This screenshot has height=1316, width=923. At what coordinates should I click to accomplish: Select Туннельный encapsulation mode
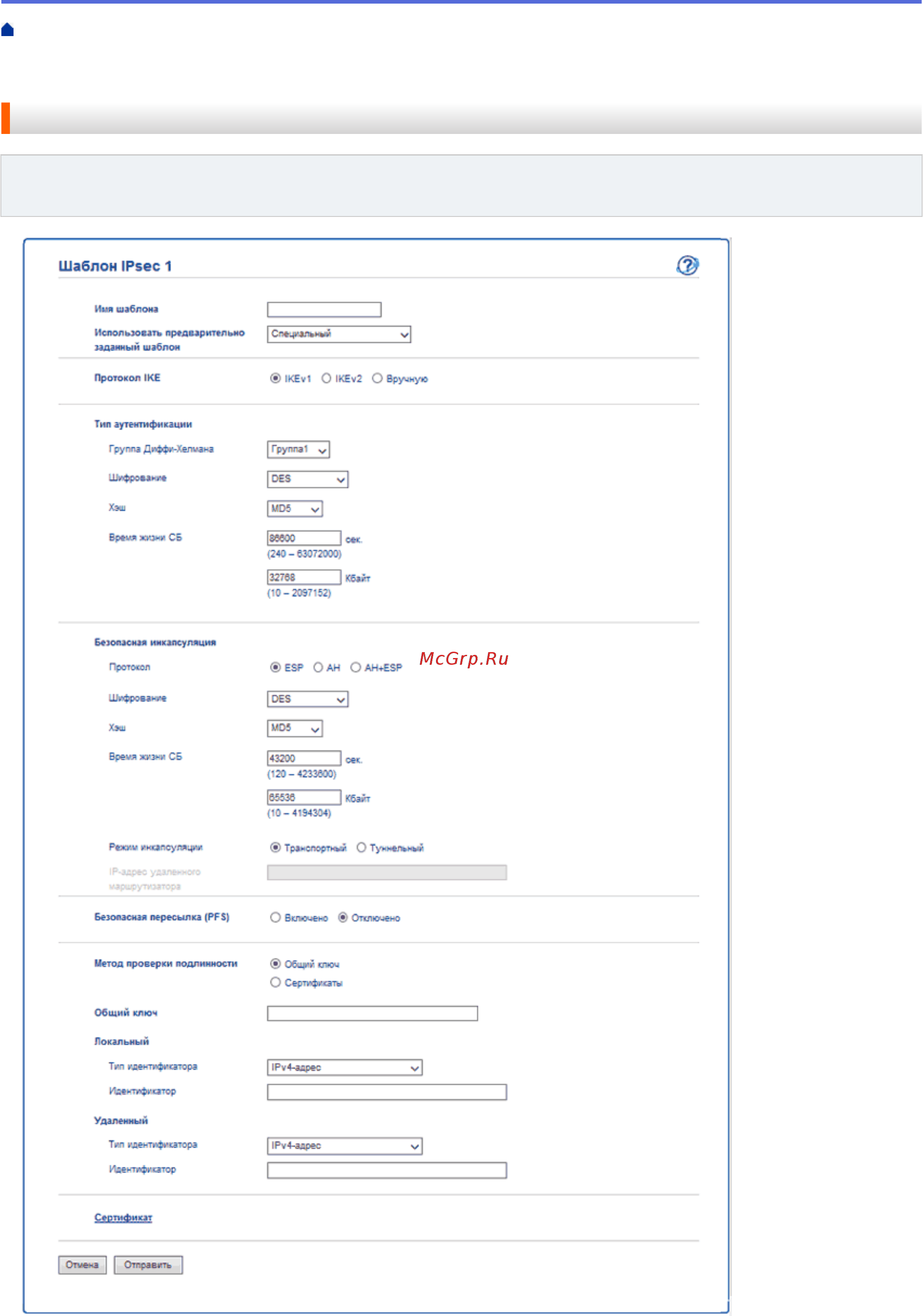(x=362, y=847)
